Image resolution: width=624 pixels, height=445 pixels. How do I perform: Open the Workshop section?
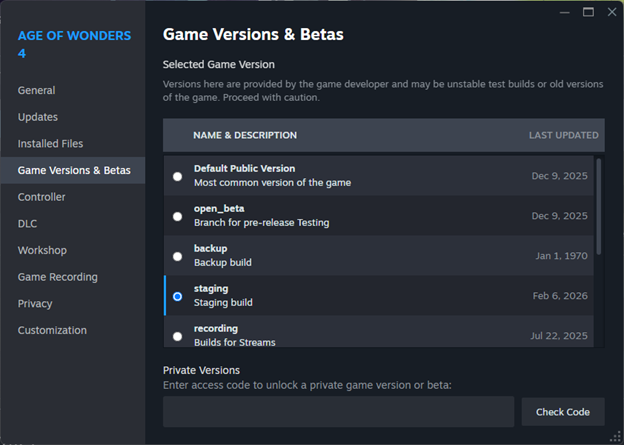[42, 250]
